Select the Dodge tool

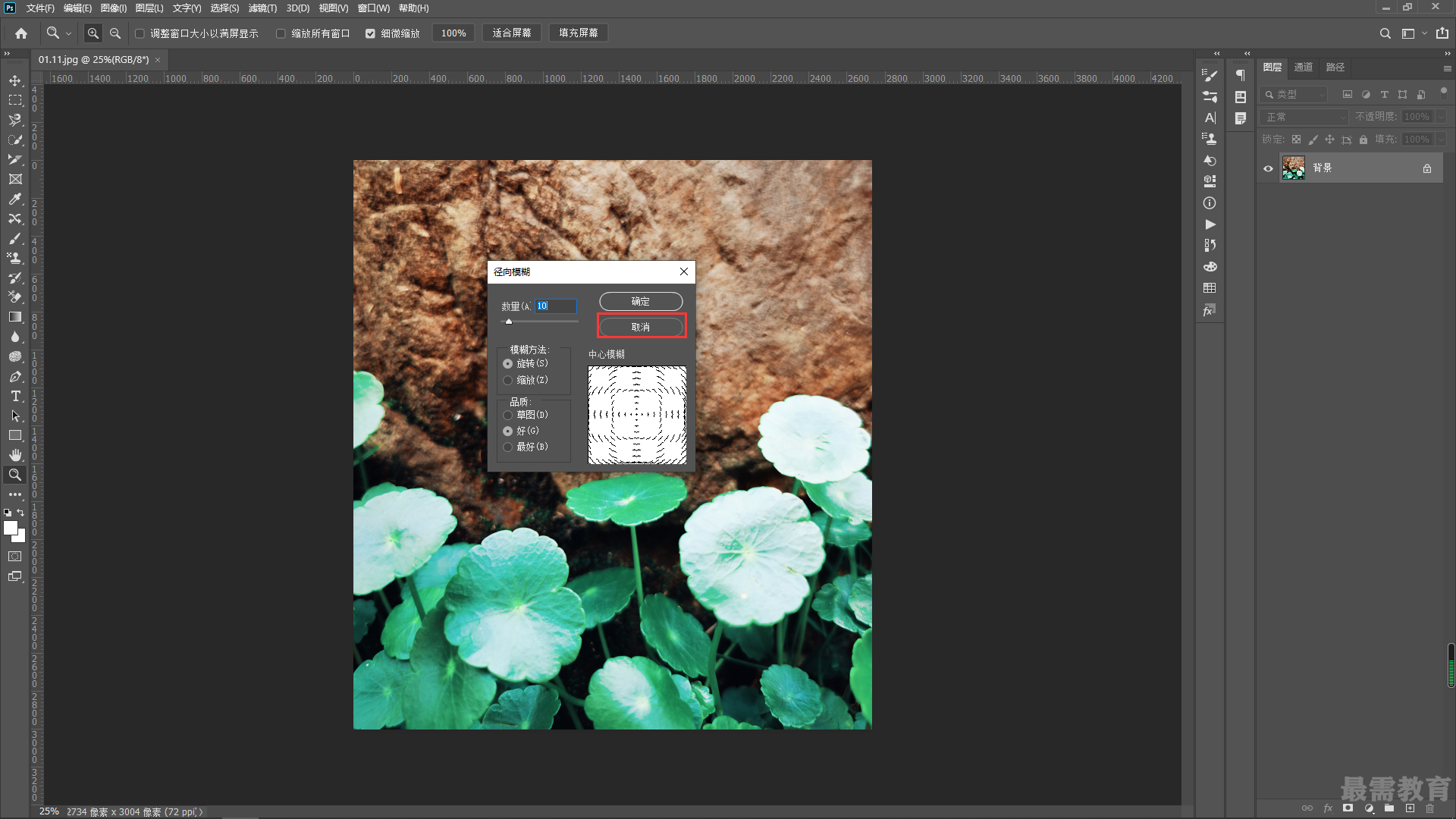coord(15,356)
